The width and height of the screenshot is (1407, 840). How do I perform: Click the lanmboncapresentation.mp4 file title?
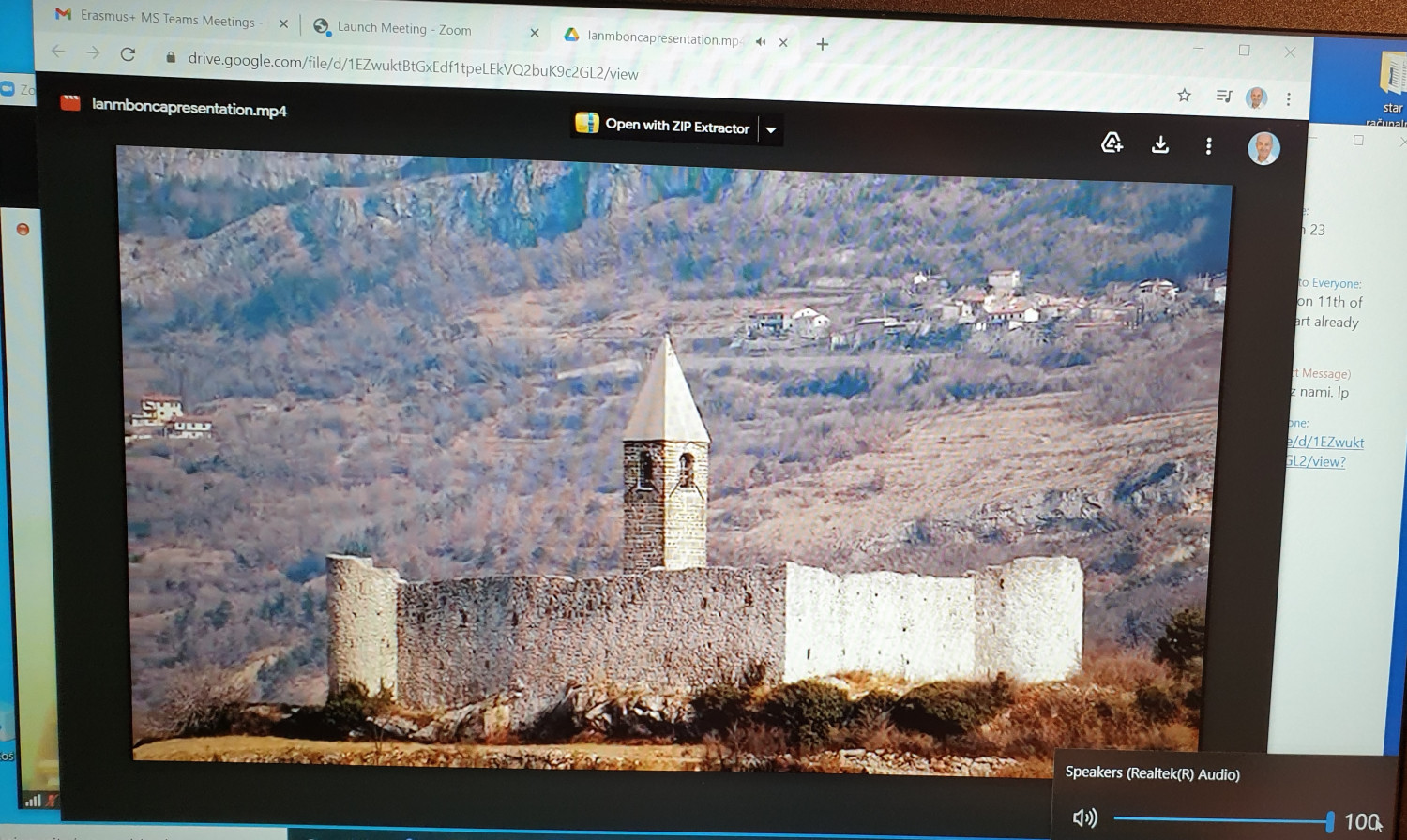pos(189,109)
